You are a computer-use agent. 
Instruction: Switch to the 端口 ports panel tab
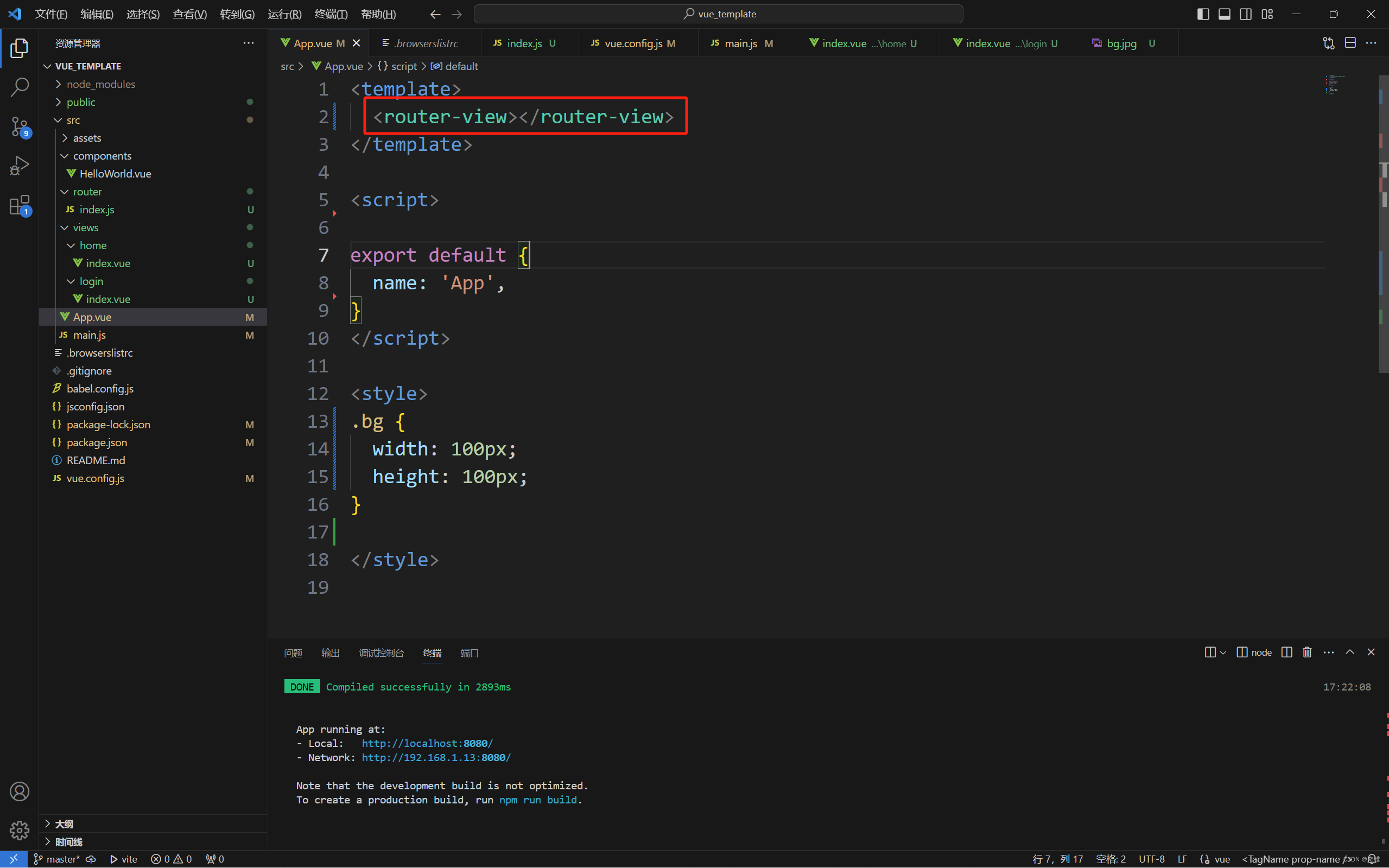click(469, 652)
